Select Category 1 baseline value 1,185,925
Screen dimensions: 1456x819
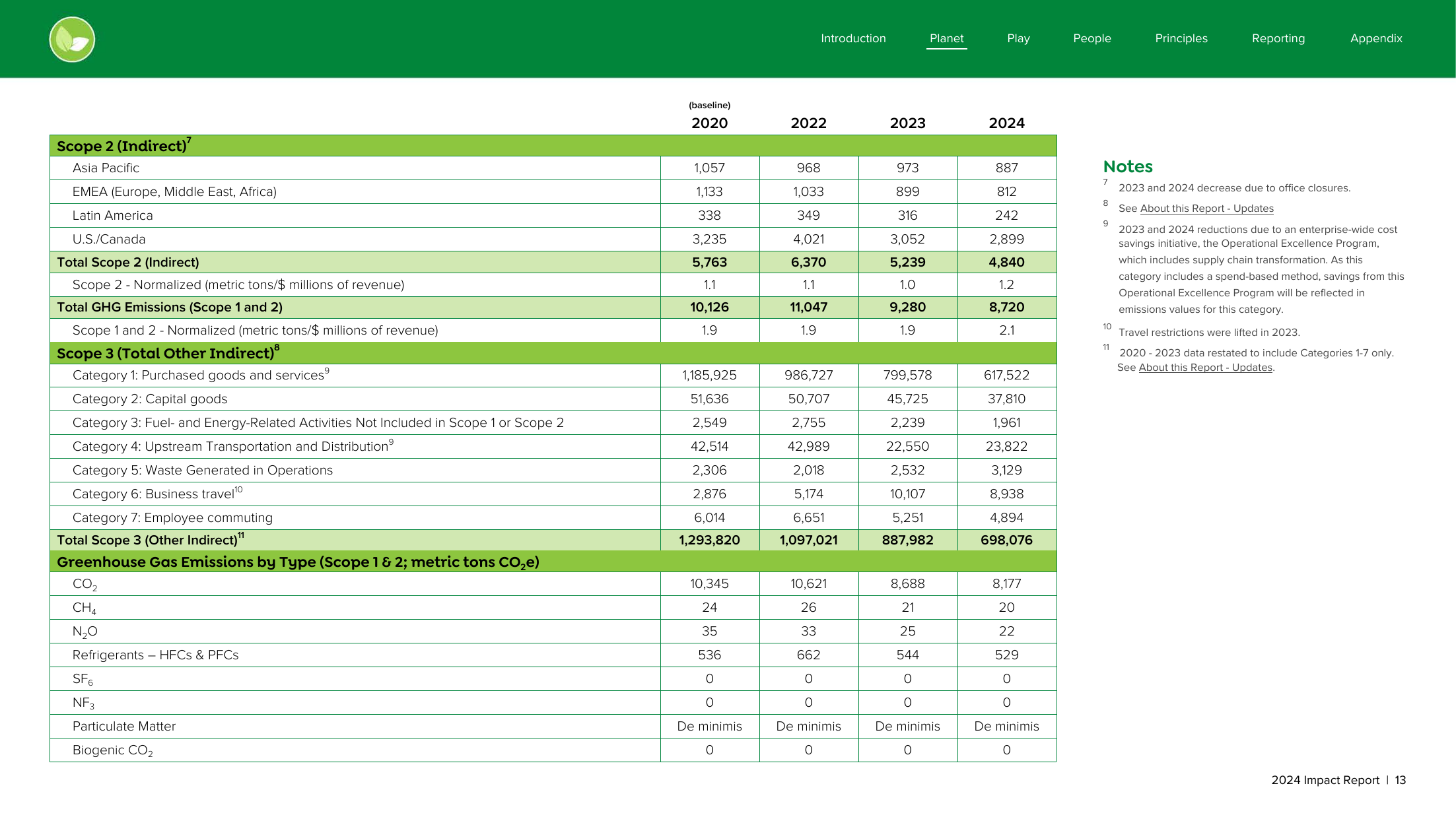pyautogui.click(x=709, y=376)
